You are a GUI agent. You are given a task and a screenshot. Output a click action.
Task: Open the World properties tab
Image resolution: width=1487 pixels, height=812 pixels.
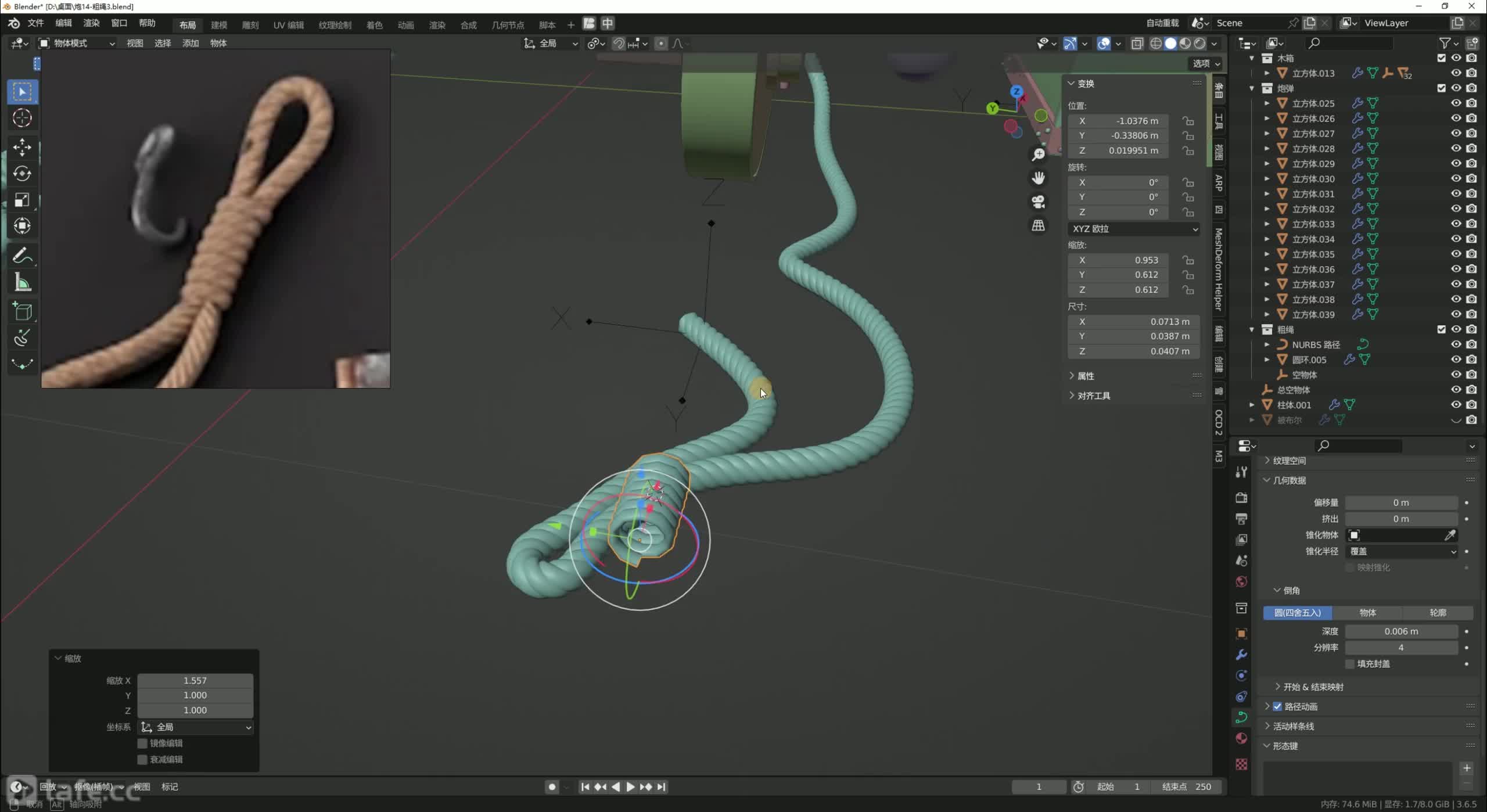(1241, 581)
